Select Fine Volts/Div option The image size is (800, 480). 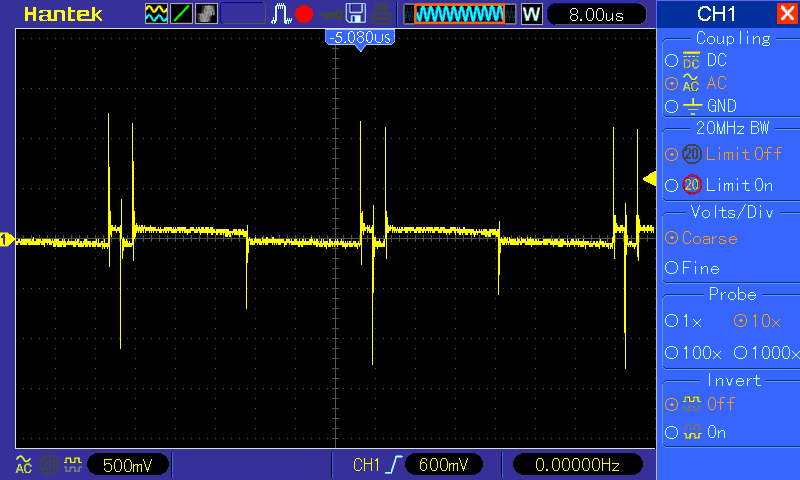coord(692,268)
